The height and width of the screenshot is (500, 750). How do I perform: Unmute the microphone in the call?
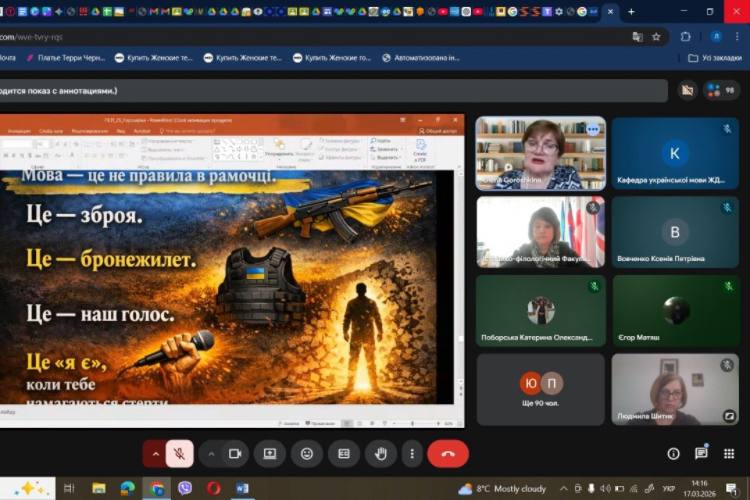click(x=180, y=453)
